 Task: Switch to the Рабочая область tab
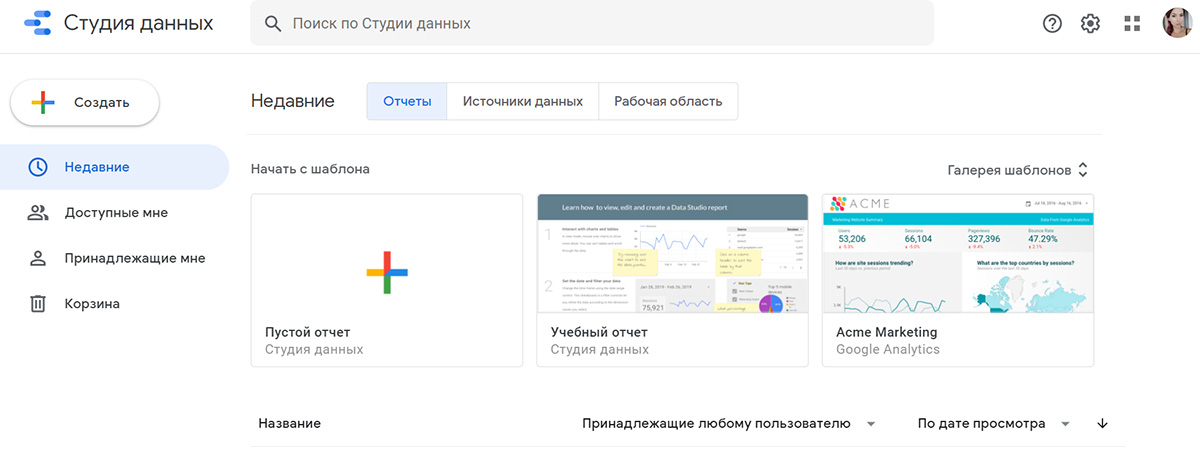[668, 101]
